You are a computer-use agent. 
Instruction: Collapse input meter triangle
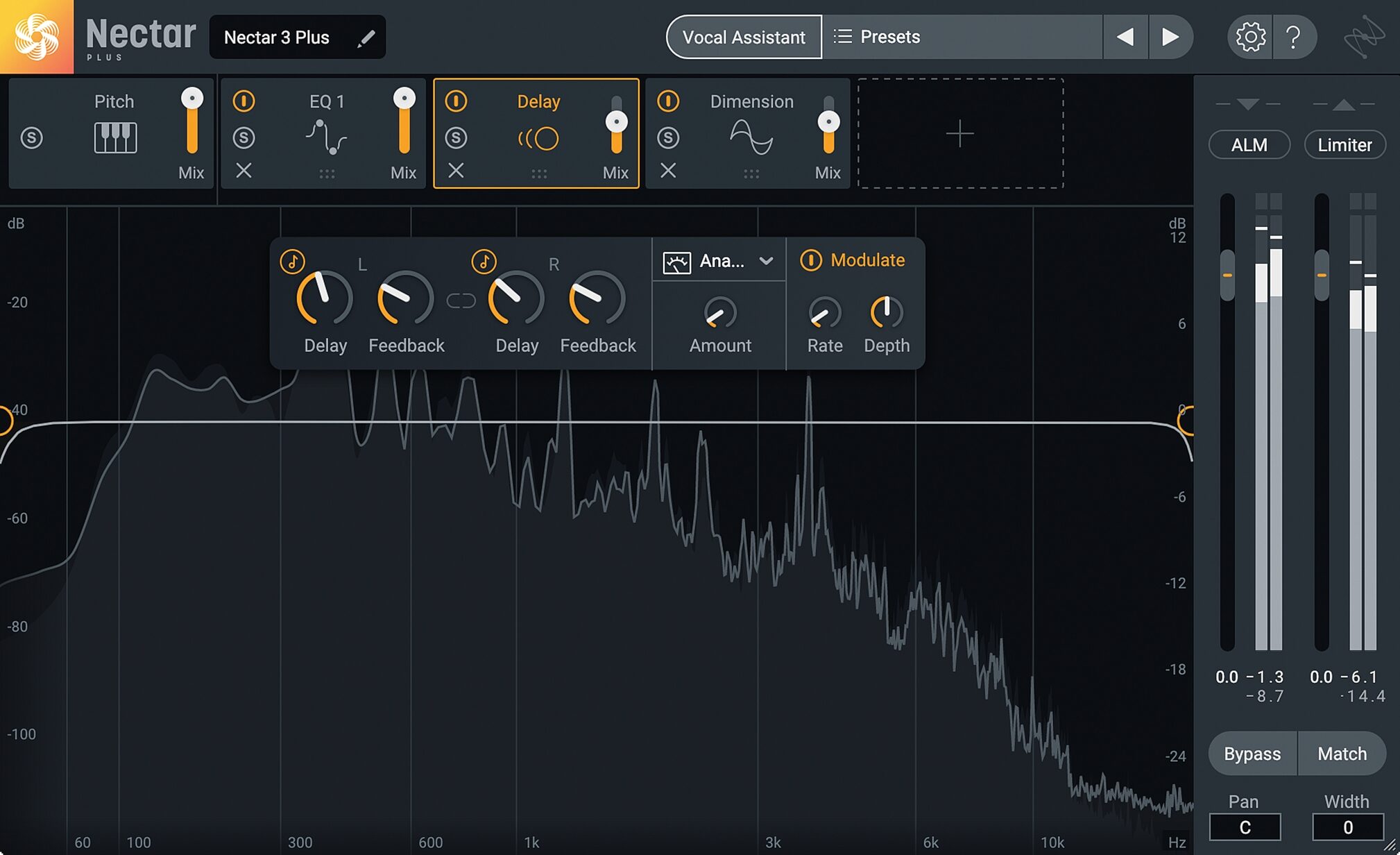click(x=1247, y=104)
